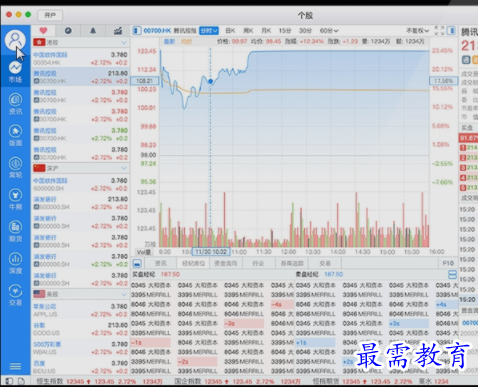478x387 pixels.
Task: Click the F10 button
Action: (448, 263)
